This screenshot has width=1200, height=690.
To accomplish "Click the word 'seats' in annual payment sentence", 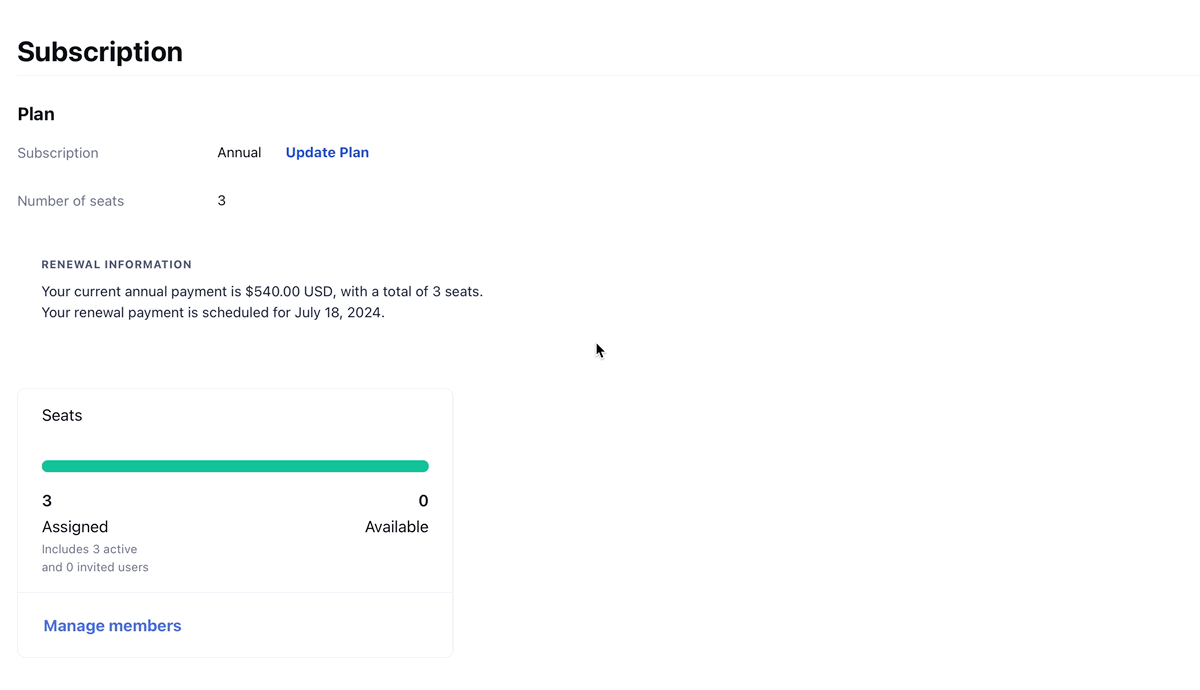I will coord(462,292).
